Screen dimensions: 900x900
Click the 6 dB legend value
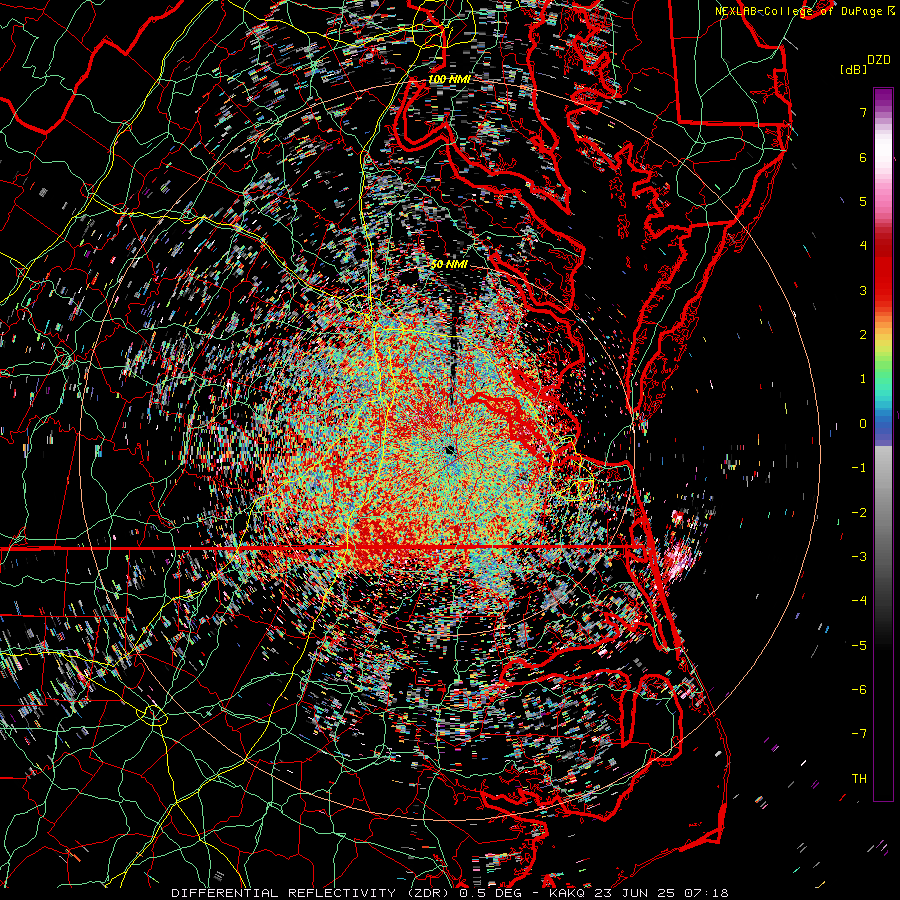pos(863,157)
